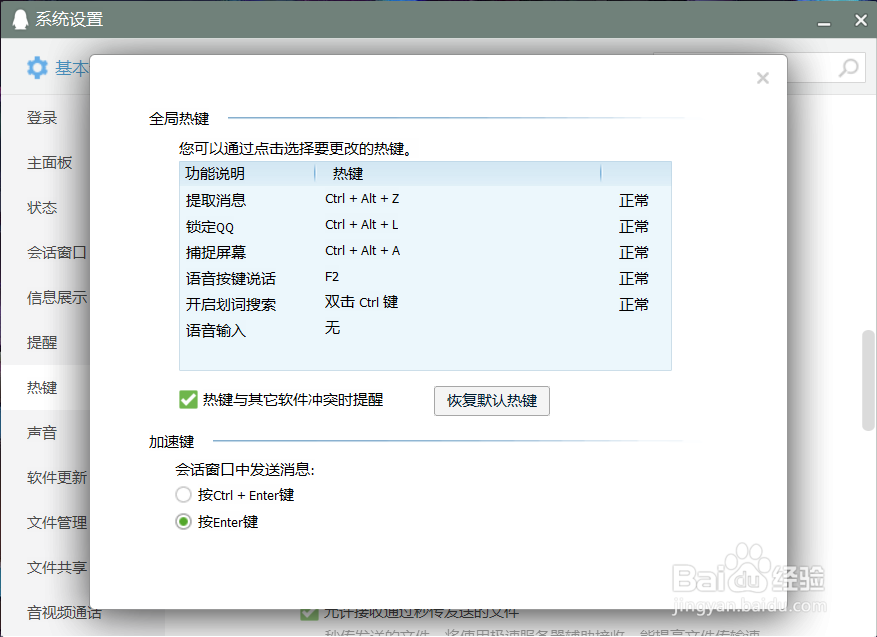Viewport: 877px width, 637px height.
Task: Click the 无 hotkey value for 语音输入
Action: click(x=332, y=328)
